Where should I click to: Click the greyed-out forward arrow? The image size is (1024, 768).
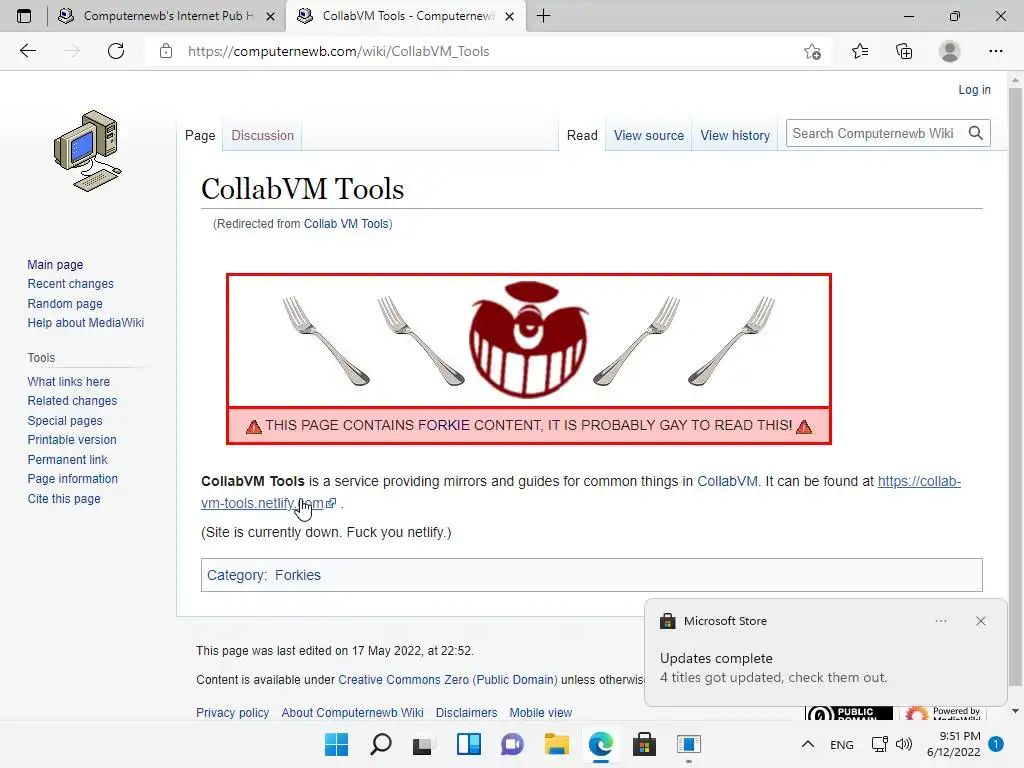tap(72, 51)
